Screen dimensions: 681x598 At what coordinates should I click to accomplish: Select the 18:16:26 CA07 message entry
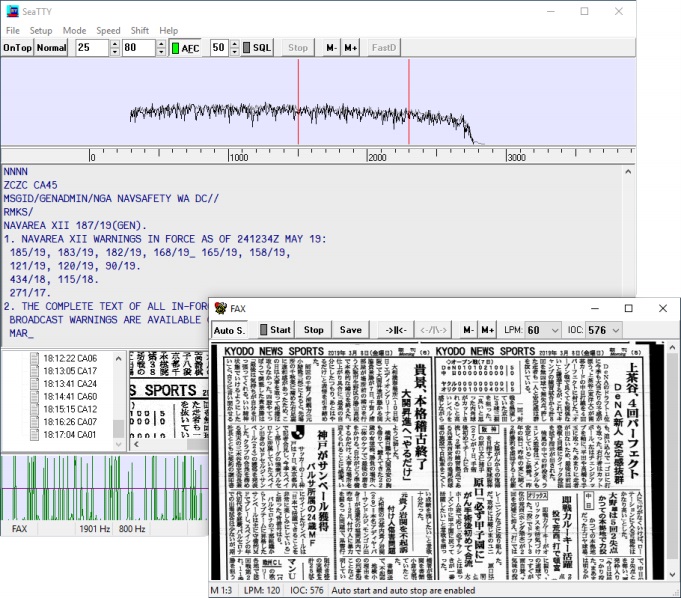[70, 422]
